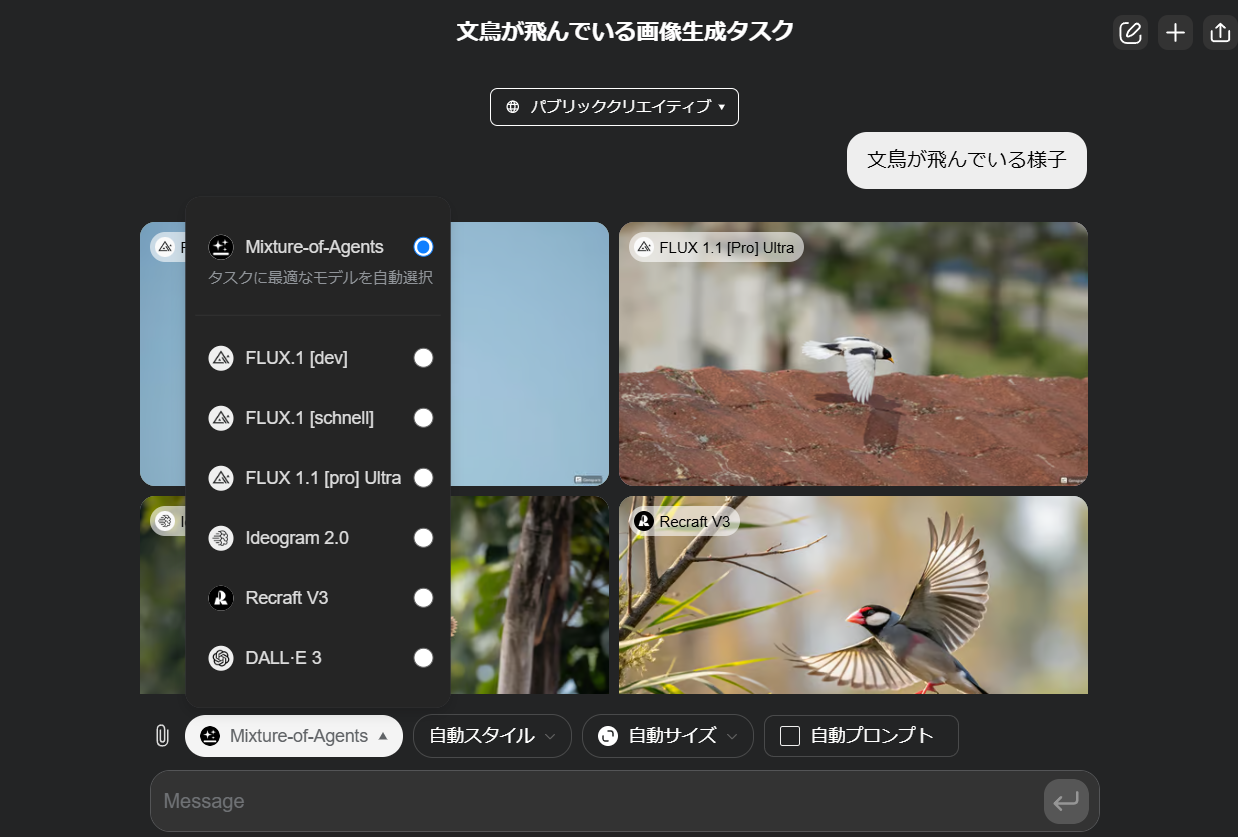Click the paperclip attachment icon
The image size is (1238, 837).
(x=162, y=736)
